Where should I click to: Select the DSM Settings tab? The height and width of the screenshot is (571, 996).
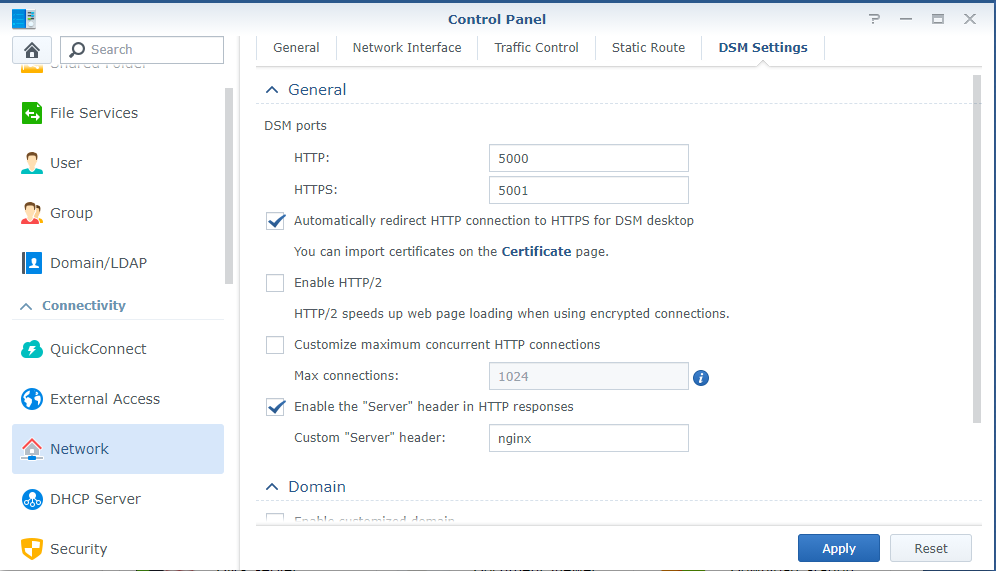pyautogui.click(x=763, y=48)
